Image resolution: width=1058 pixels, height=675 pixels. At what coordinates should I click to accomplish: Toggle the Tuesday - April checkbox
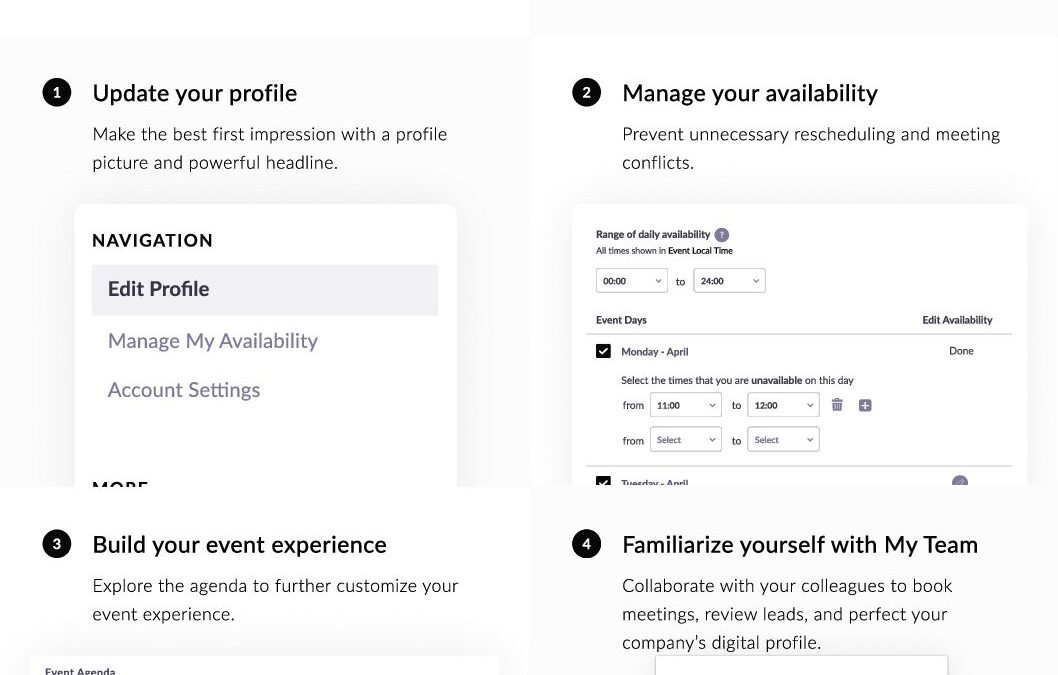point(603,483)
